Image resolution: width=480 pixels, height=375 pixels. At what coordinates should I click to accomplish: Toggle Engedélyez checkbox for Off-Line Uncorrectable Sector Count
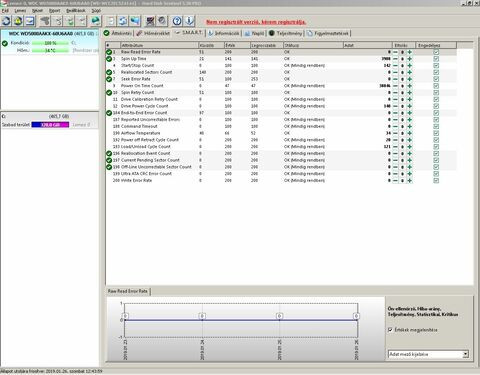coord(436,167)
